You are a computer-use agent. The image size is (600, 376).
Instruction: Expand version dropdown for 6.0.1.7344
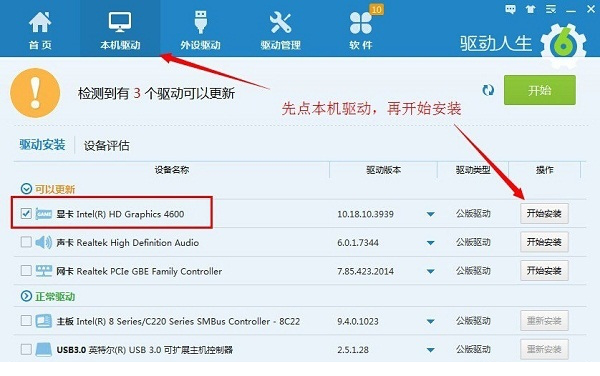tap(430, 243)
